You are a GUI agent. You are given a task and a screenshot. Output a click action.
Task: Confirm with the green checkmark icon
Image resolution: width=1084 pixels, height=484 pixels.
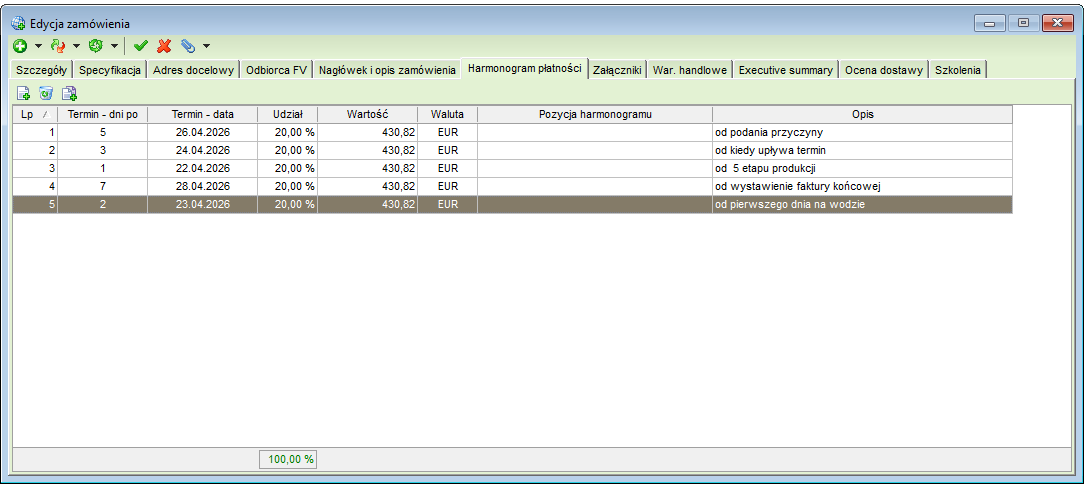pos(141,46)
